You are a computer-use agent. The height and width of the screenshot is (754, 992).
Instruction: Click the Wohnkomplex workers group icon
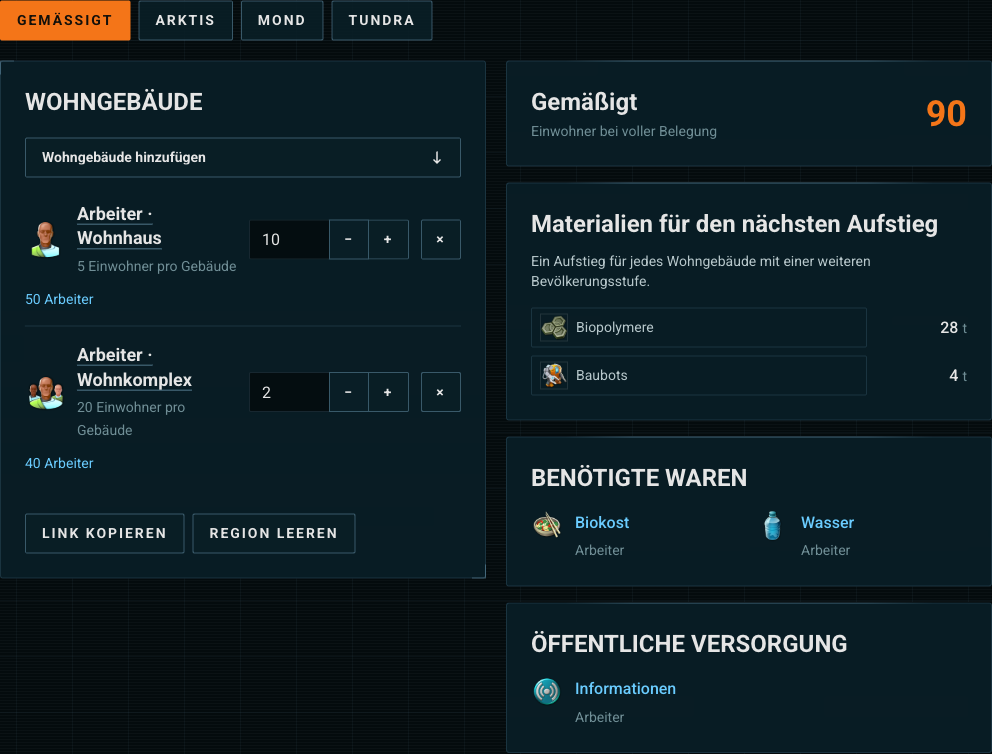click(x=46, y=392)
